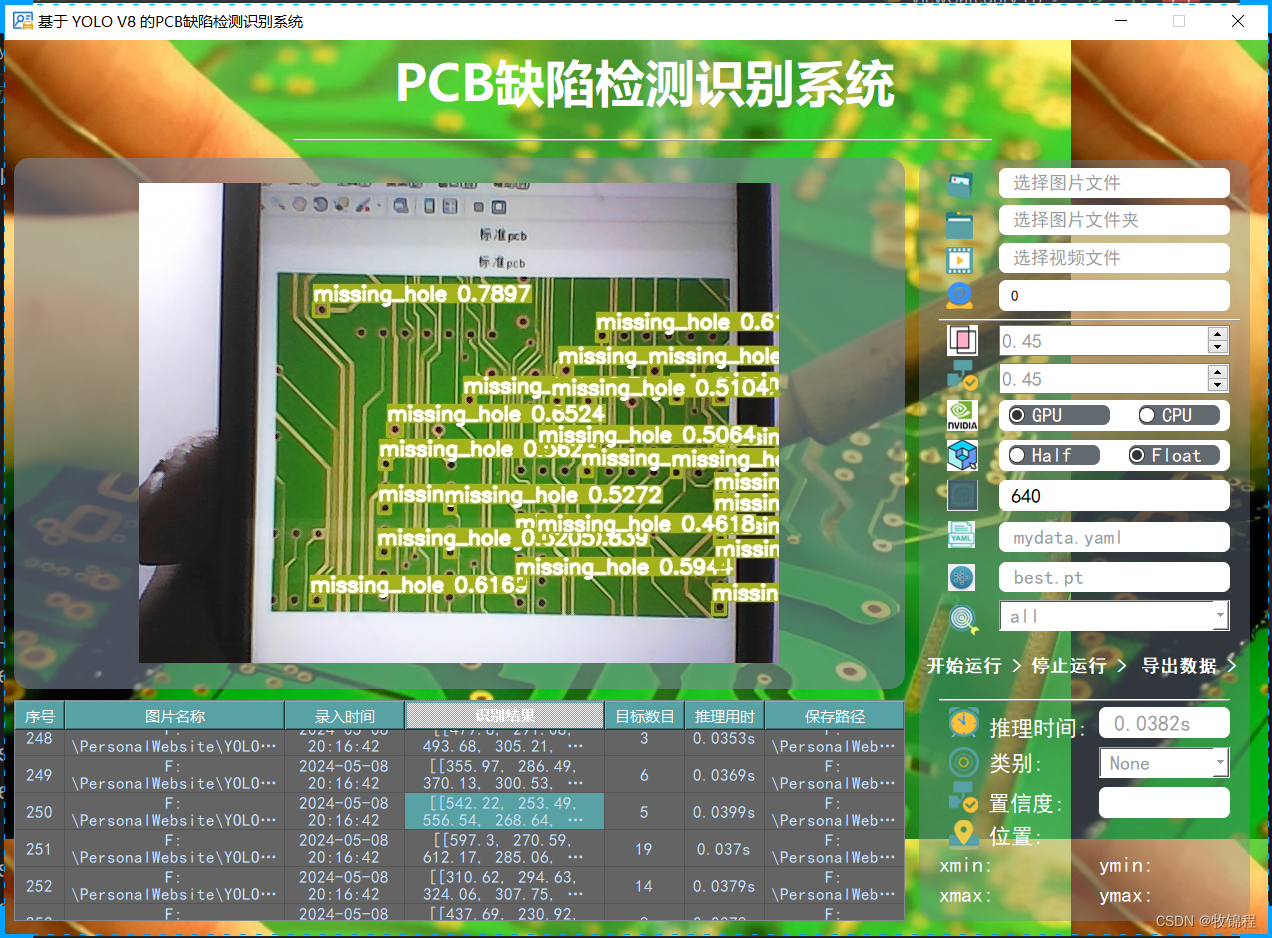This screenshot has height=938, width=1272.
Task: Click target count cell showing 19
Action: pyautogui.click(x=645, y=849)
